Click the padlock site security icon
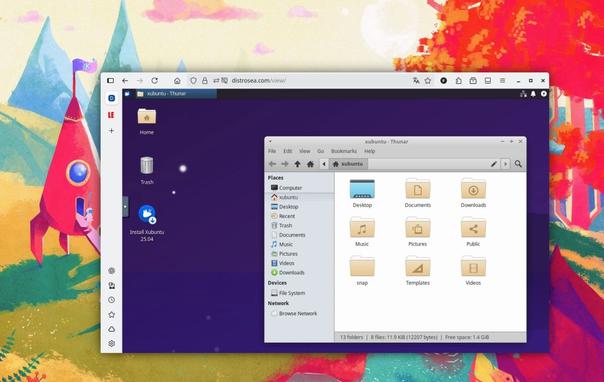The image size is (604, 382). coord(205,81)
